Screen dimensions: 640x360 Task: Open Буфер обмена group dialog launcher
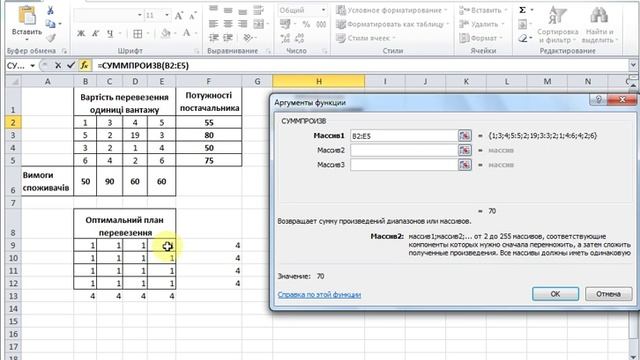[x=64, y=51]
